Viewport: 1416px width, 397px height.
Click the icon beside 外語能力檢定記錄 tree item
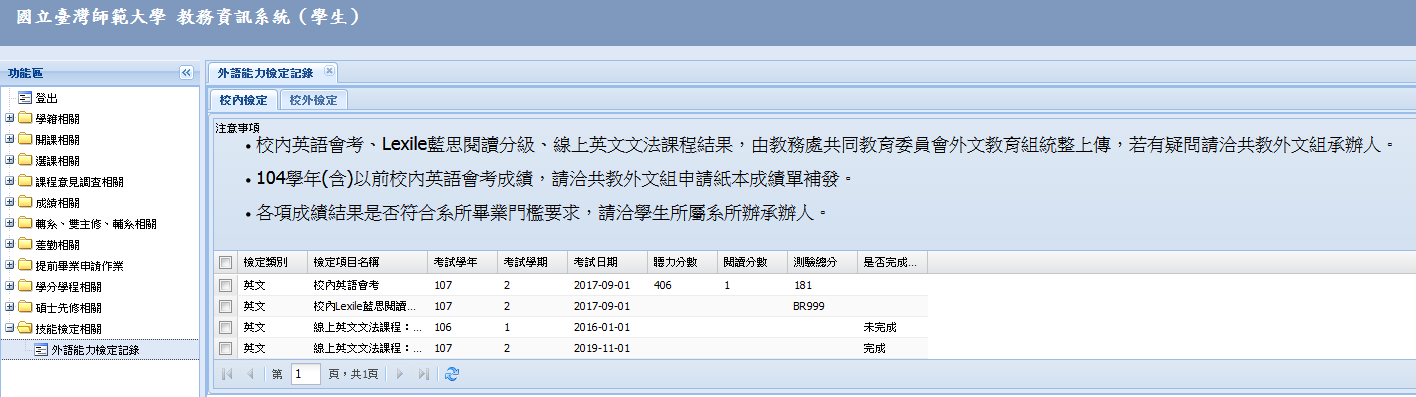tap(41, 350)
